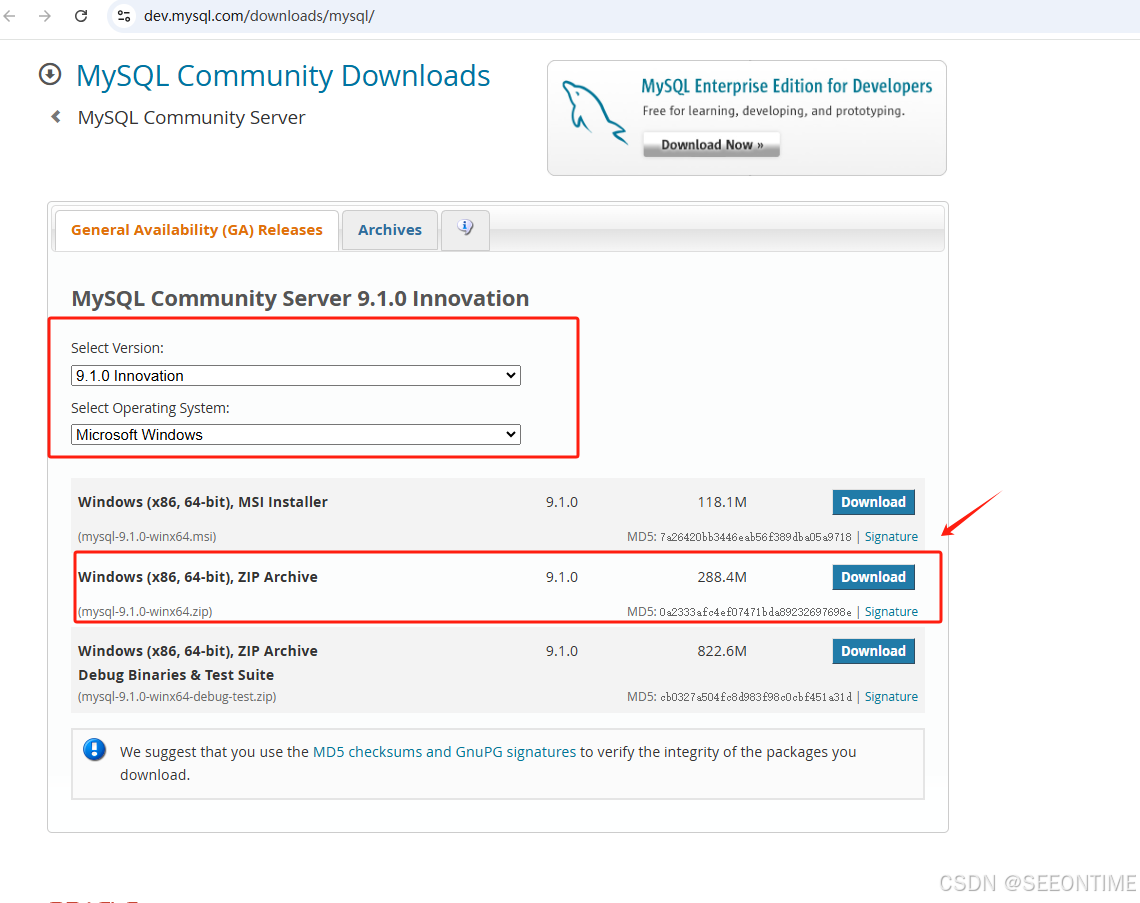Click the MySQL Community Server breadcrumb text
Viewport: 1140px width, 903px height.
coord(191,118)
